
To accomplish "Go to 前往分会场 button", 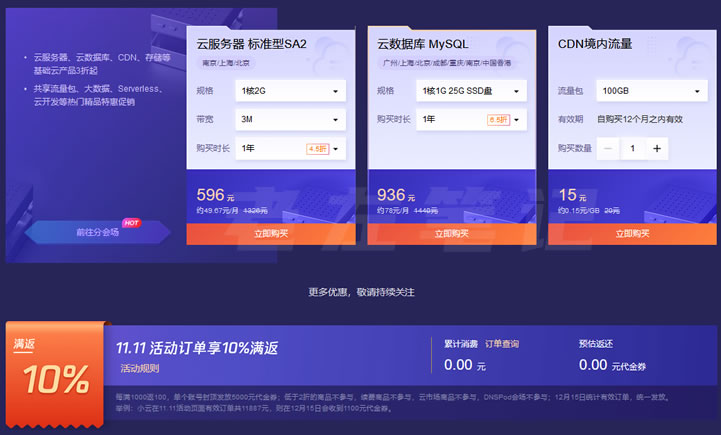I will [98, 232].
